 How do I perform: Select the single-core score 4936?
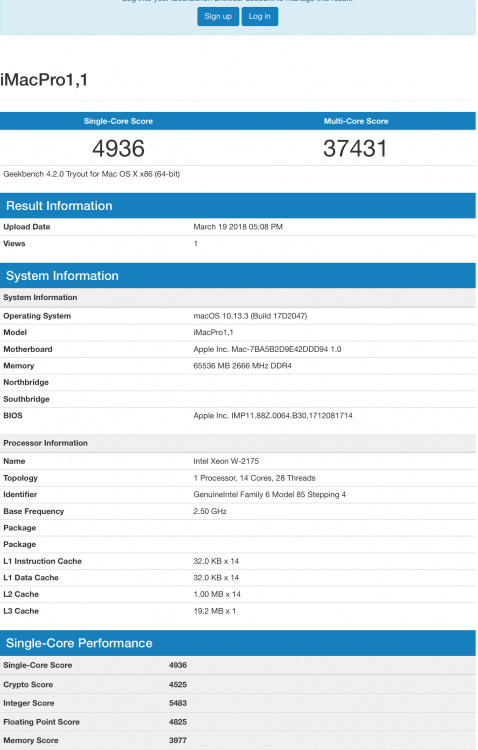pyautogui.click(x=118, y=148)
